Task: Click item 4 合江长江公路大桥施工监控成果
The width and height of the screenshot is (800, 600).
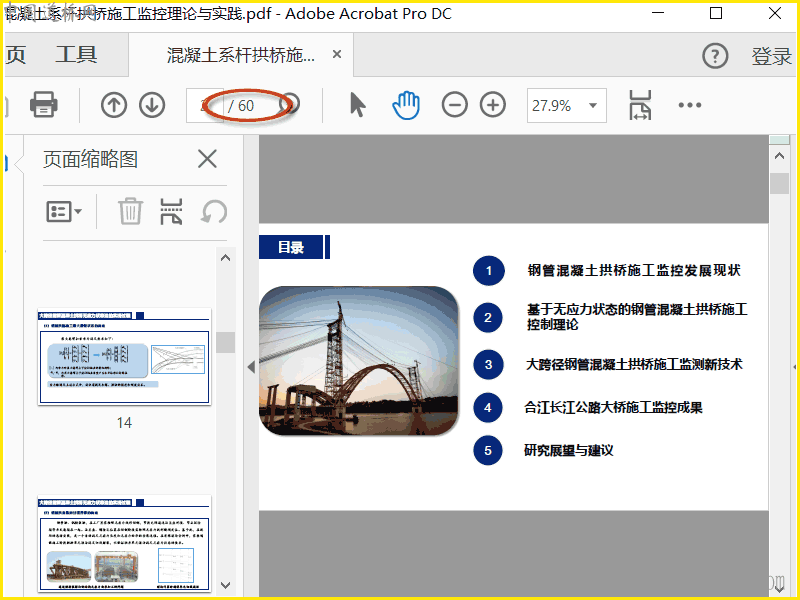Action: coord(613,408)
